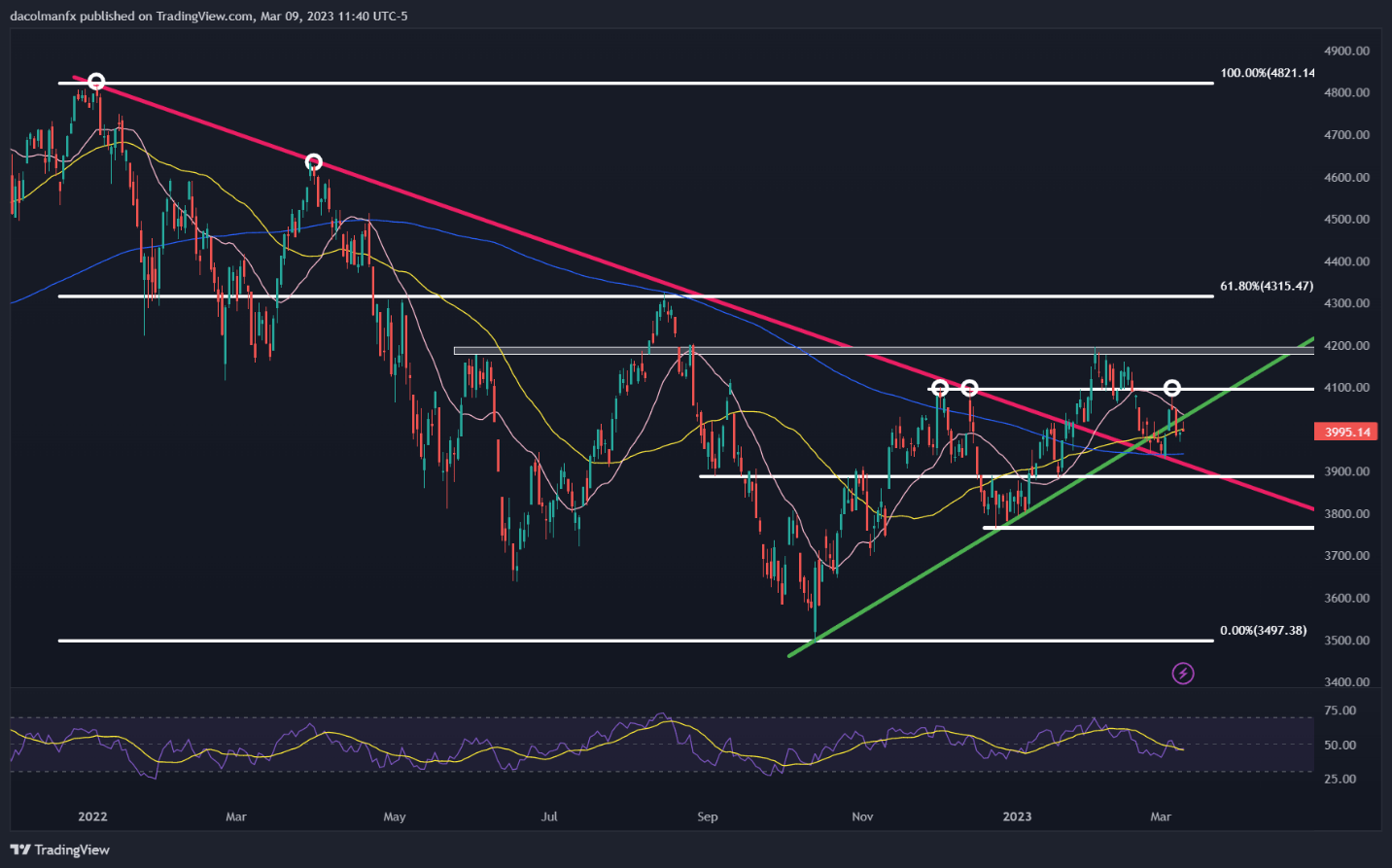
Task: Click the 4900.00 price axis label
Action: coord(1346,51)
